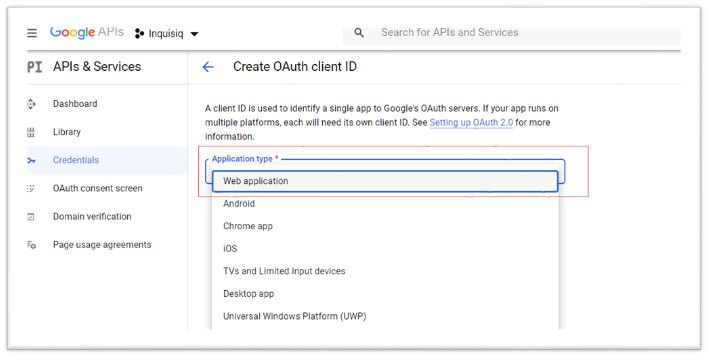Click the Domain verification checkbox icon
The image size is (710, 360).
point(31,217)
